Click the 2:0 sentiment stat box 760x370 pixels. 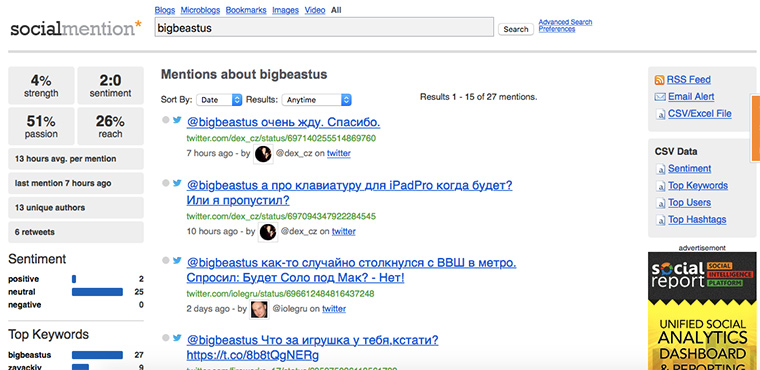click(x=111, y=85)
